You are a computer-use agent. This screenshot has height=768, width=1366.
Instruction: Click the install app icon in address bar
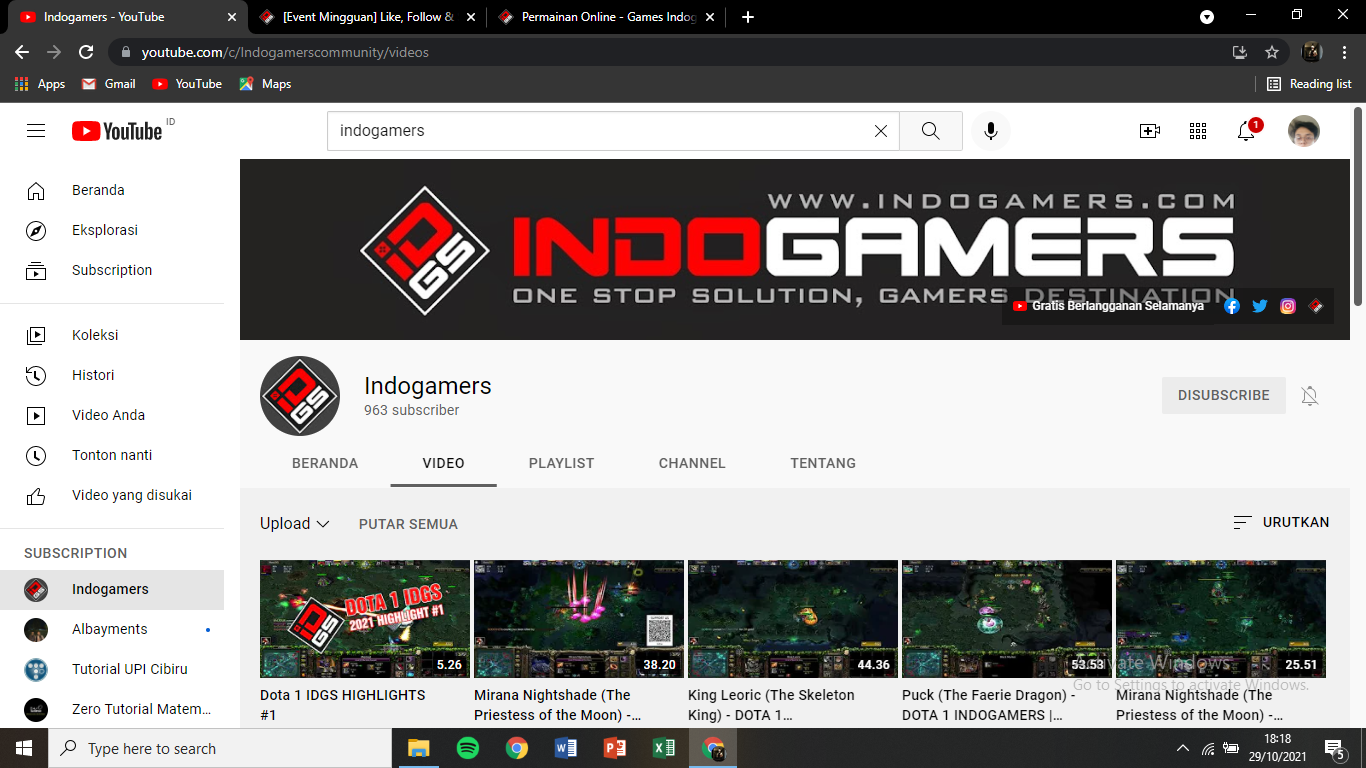1240,52
